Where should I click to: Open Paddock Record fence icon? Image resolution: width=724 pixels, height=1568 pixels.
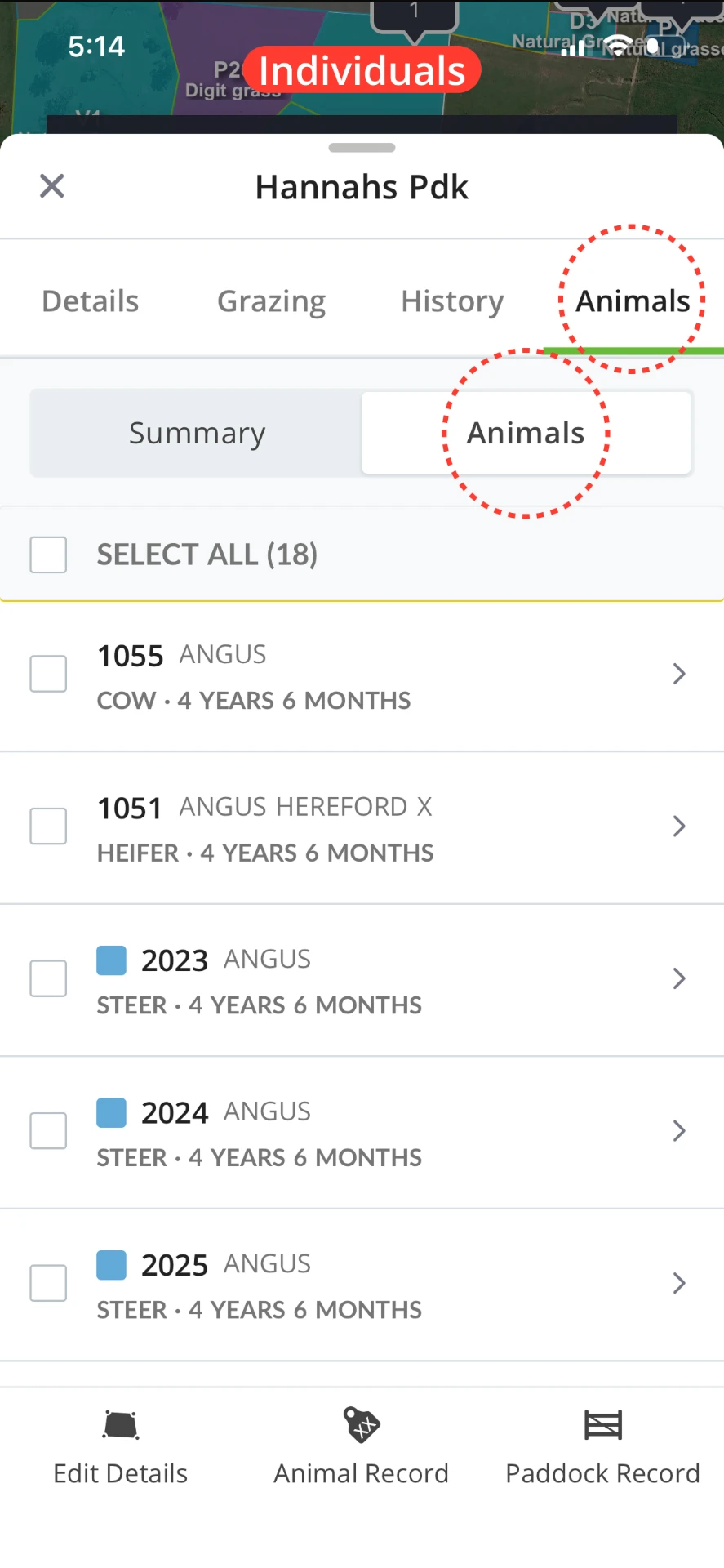pos(603,1425)
